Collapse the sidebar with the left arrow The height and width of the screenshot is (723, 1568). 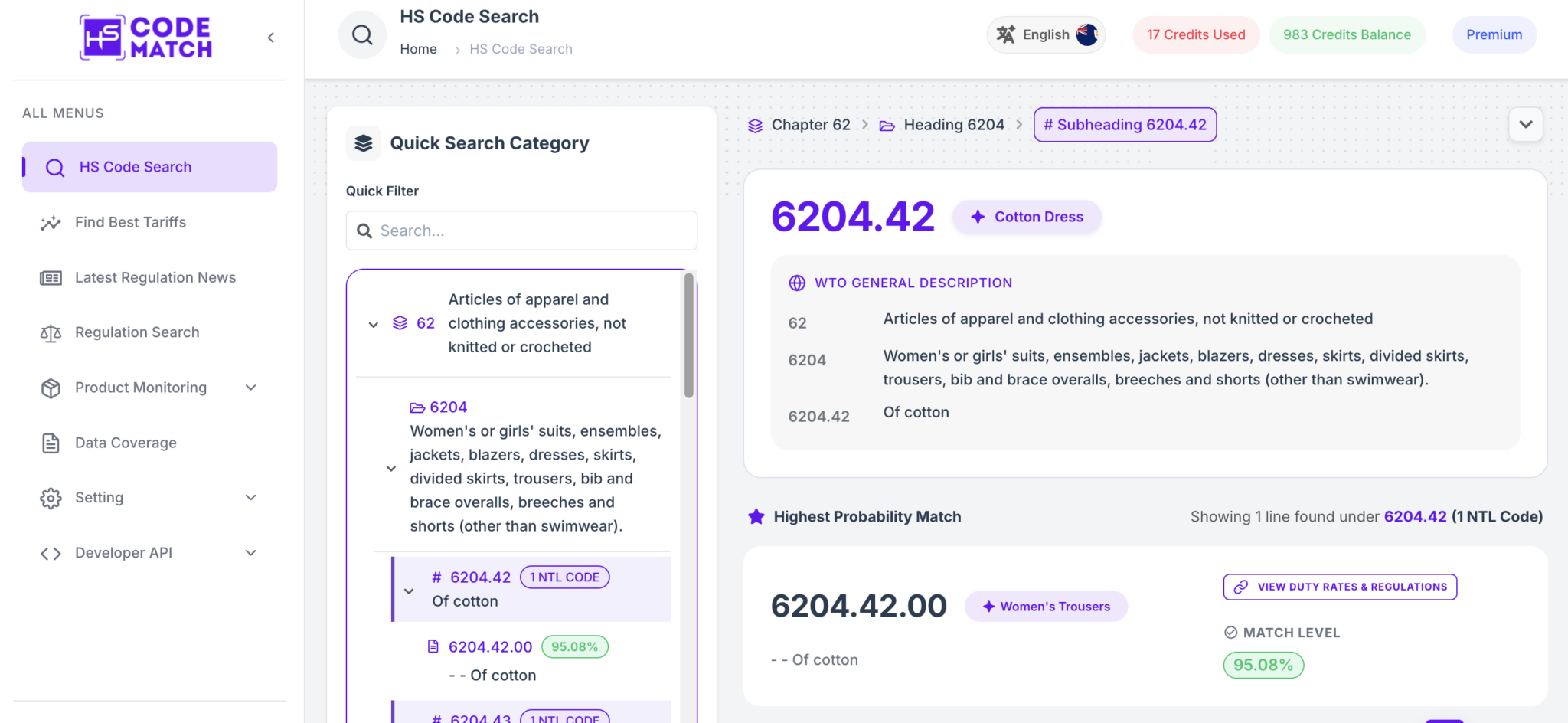pyautogui.click(x=270, y=38)
